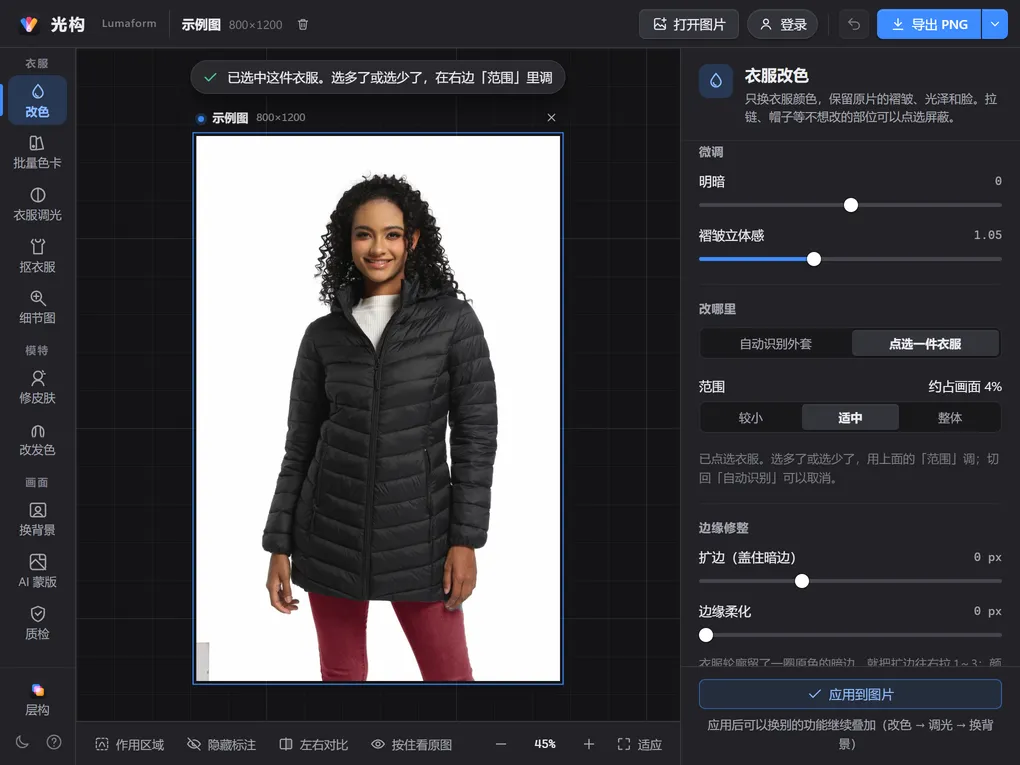Click the 光构 logo icon

(29, 25)
